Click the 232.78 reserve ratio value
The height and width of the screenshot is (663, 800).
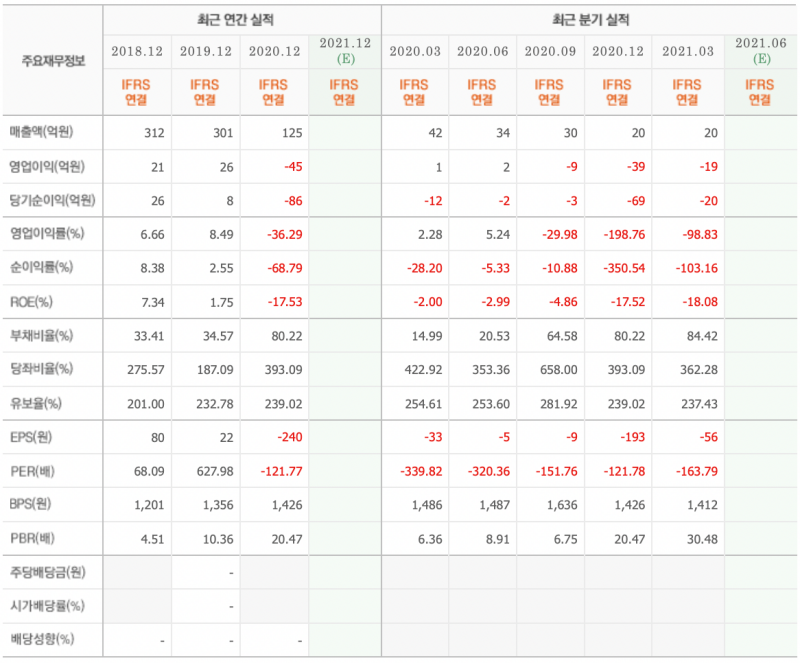(215, 404)
